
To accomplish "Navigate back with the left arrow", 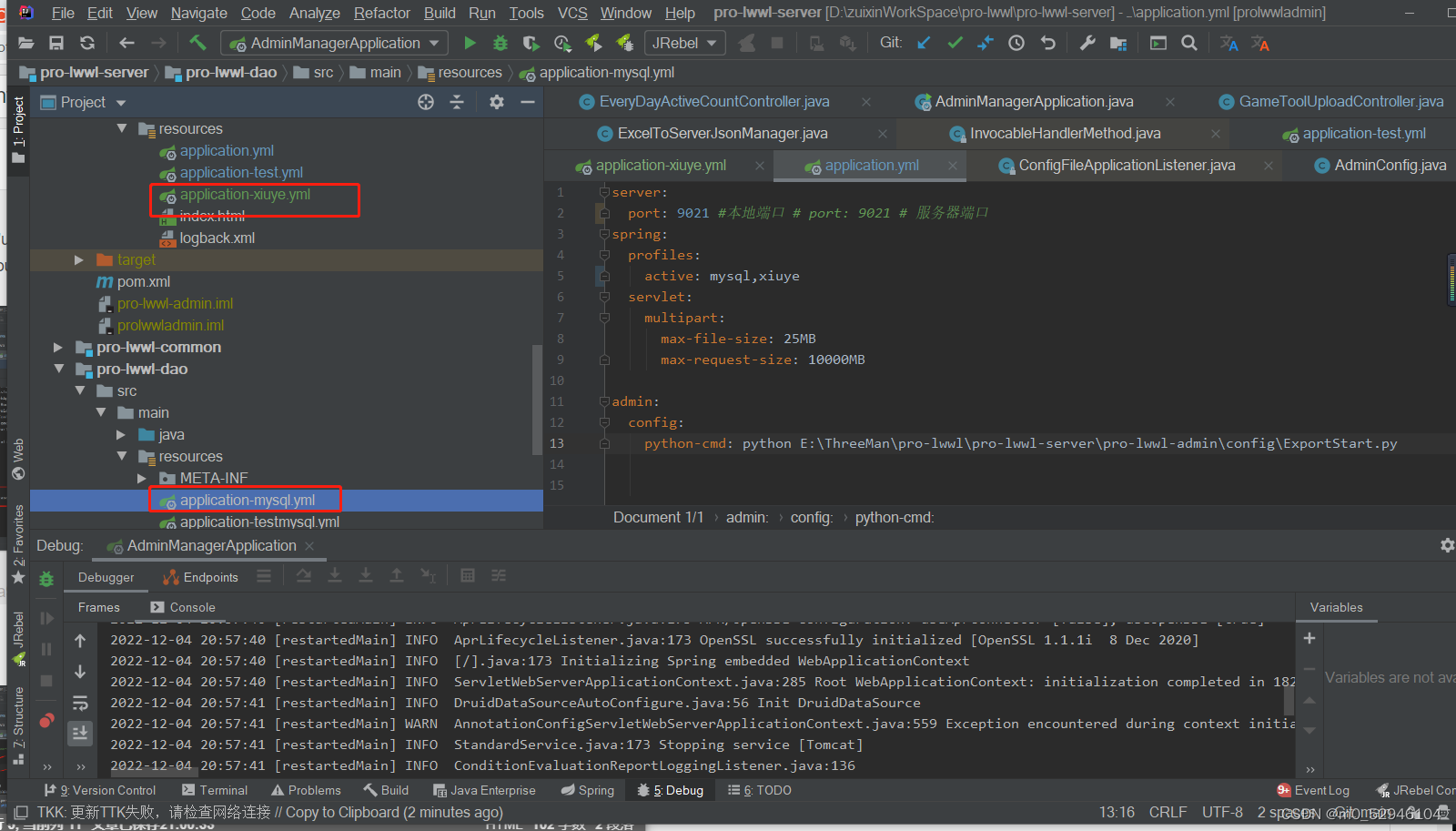I will (x=126, y=43).
